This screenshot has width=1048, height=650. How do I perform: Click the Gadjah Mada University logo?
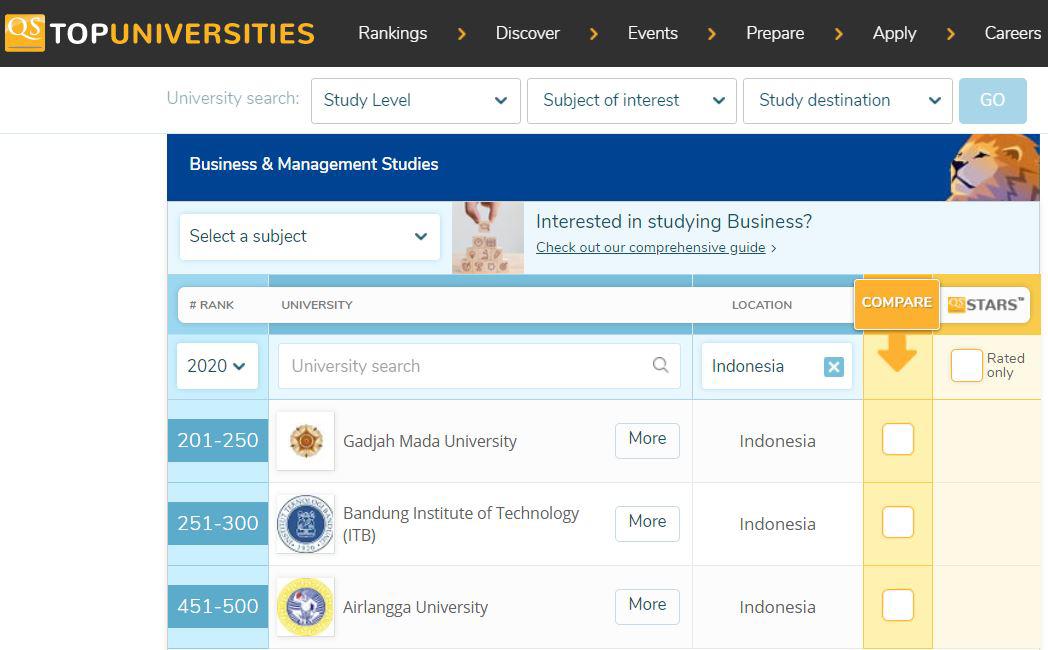305,441
